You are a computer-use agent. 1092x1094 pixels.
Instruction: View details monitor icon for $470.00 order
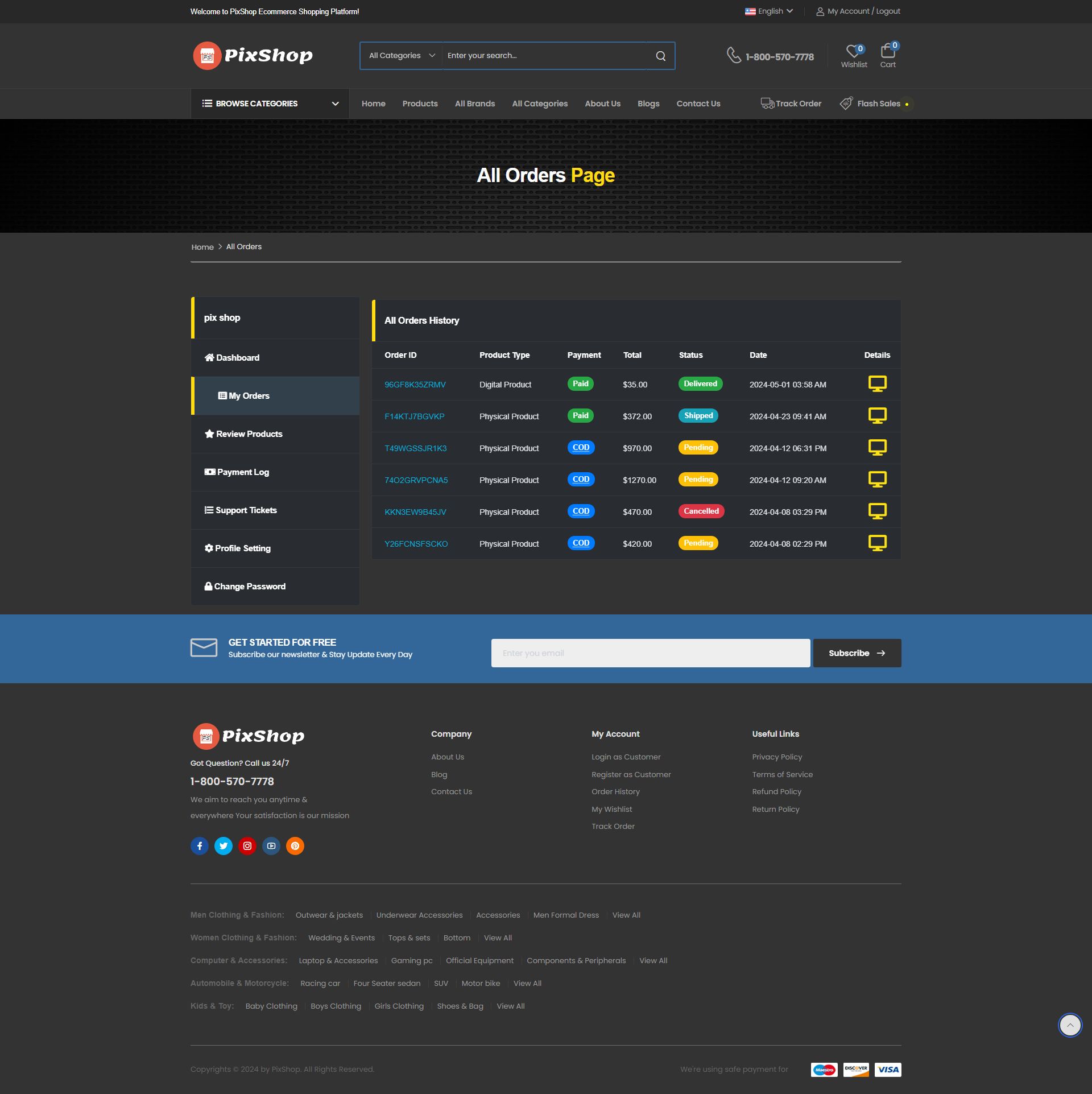pos(877,511)
